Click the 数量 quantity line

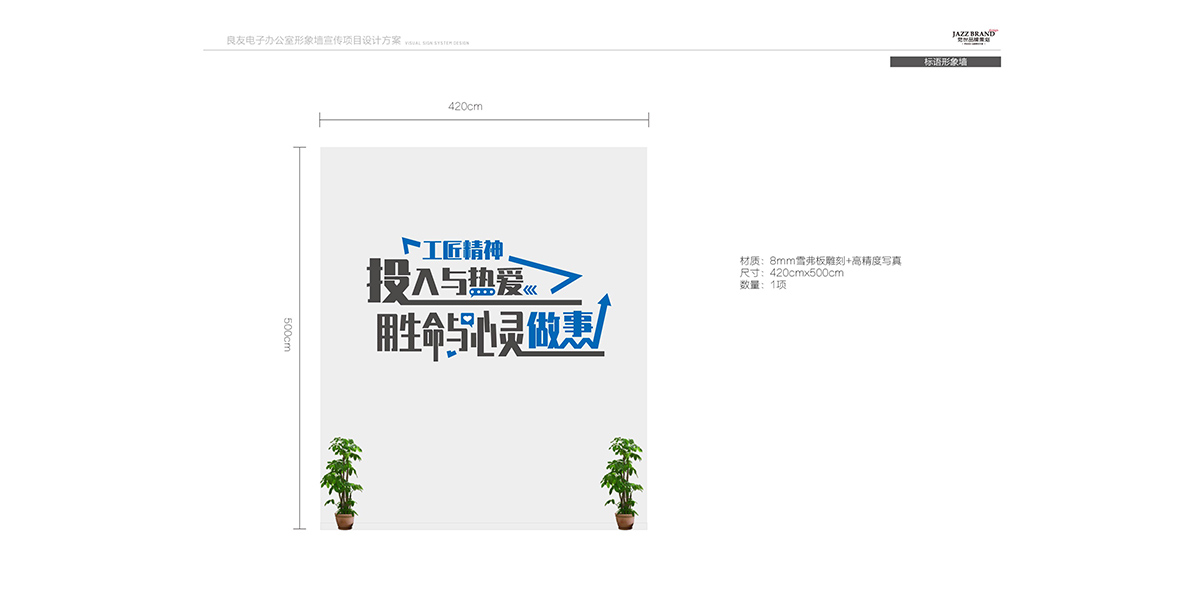(x=763, y=285)
